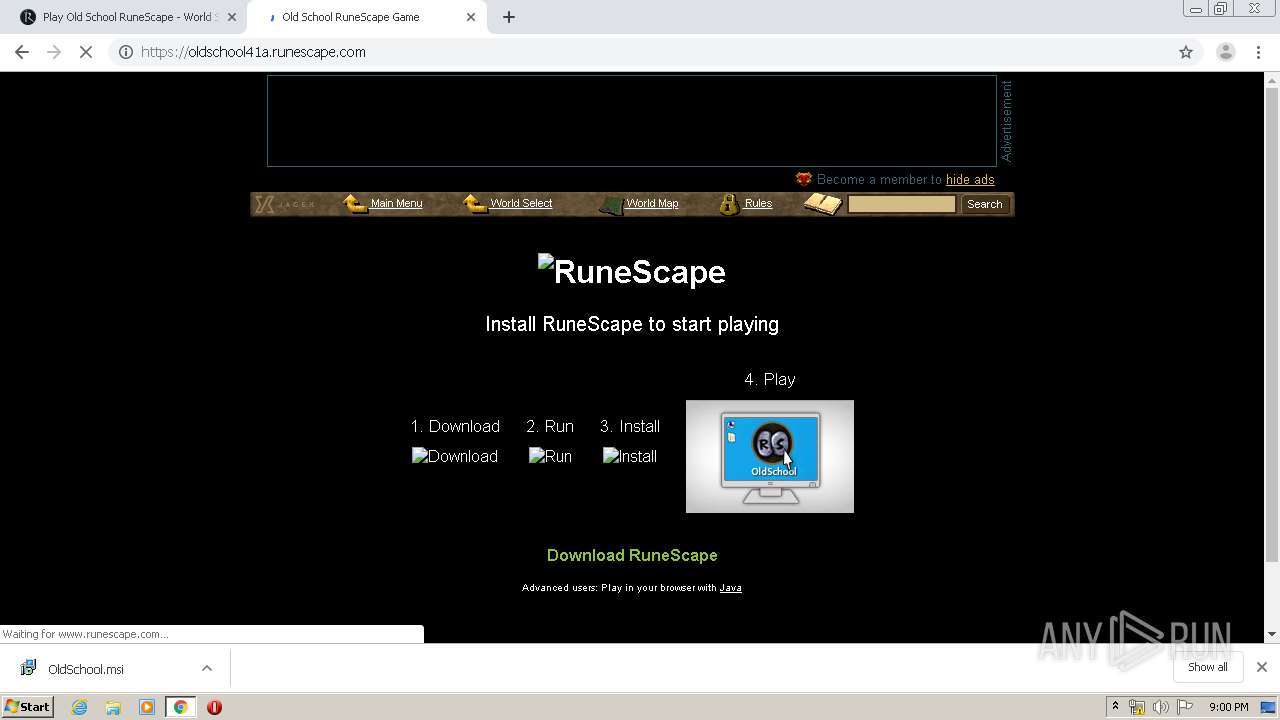Click Chrome icon in taskbar

pyautogui.click(x=180, y=707)
